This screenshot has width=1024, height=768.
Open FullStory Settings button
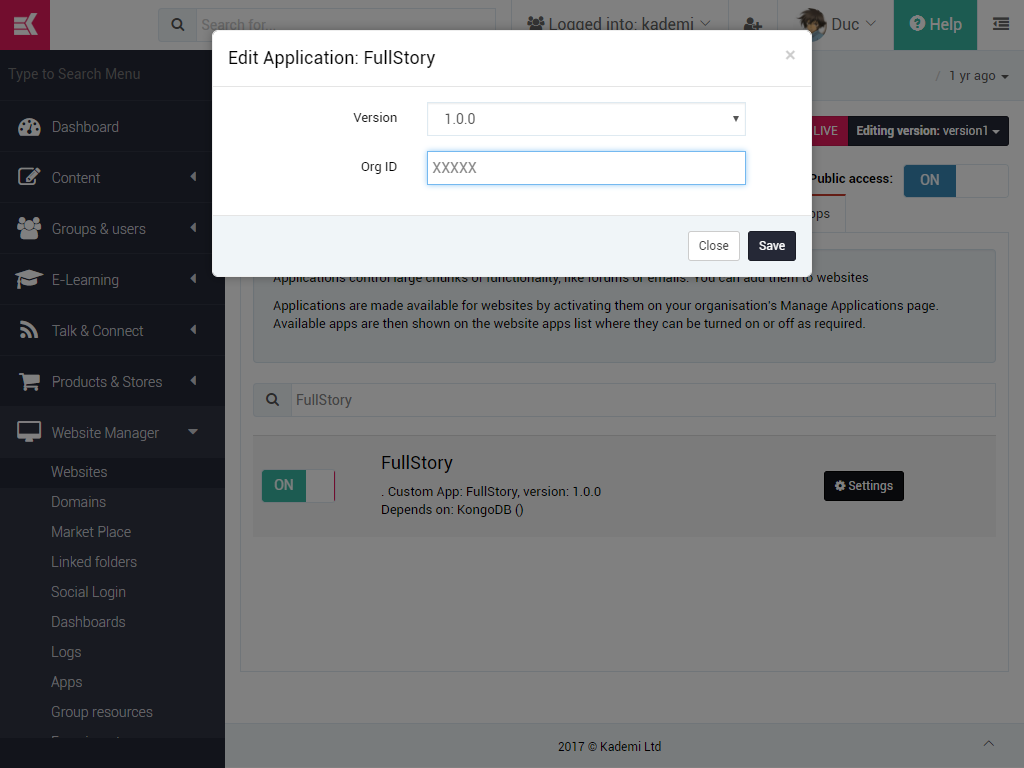click(x=863, y=486)
